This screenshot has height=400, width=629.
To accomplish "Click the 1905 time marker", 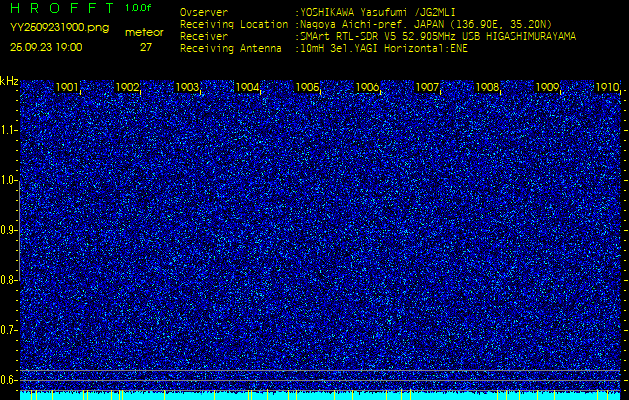I will coord(307,87).
